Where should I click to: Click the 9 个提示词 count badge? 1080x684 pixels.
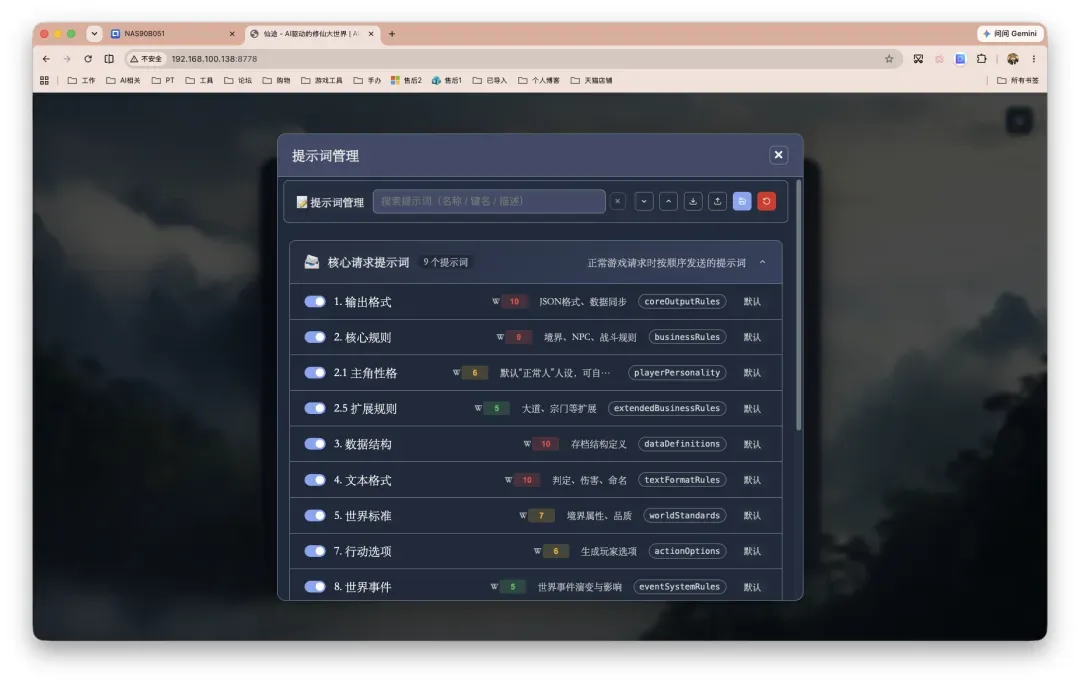pyautogui.click(x=446, y=262)
